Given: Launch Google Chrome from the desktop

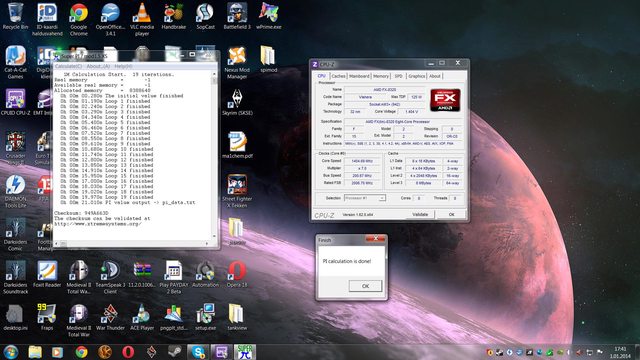Looking at the screenshot, I should 79,19.
